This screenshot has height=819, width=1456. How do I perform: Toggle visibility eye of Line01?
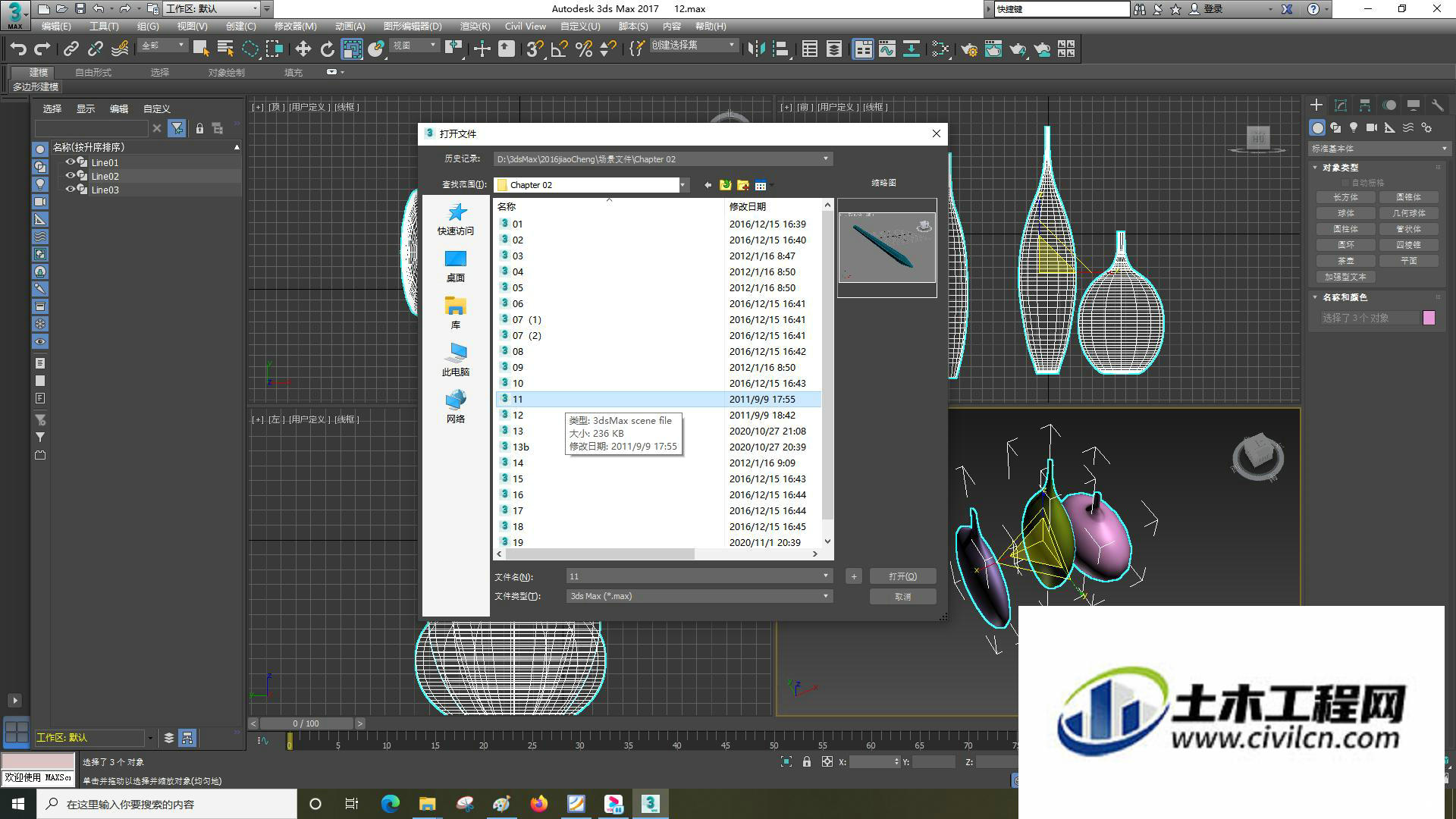click(71, 162)
